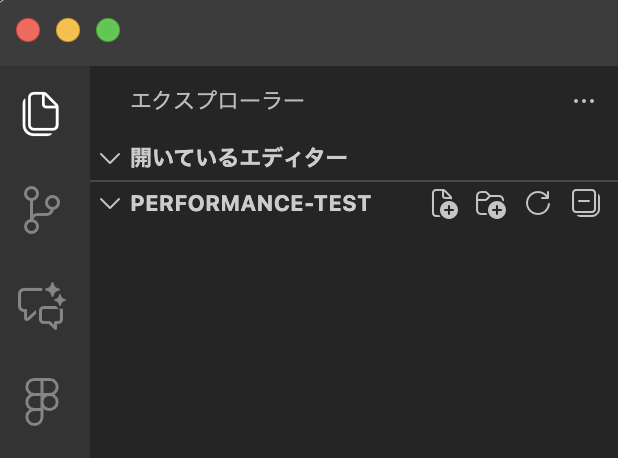Close the window with red button
Viewport: 618px width, 458px height.
(28, 30)
